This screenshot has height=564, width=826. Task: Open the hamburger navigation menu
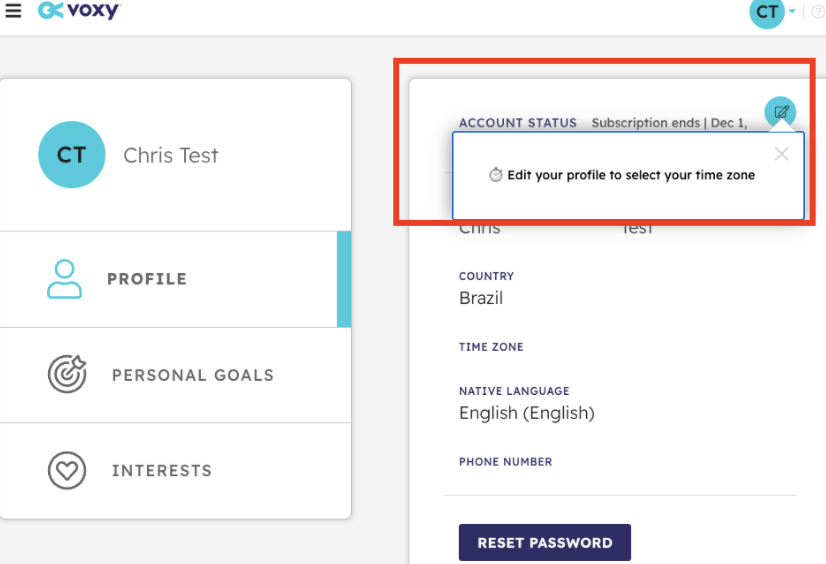tap(13, 11)
